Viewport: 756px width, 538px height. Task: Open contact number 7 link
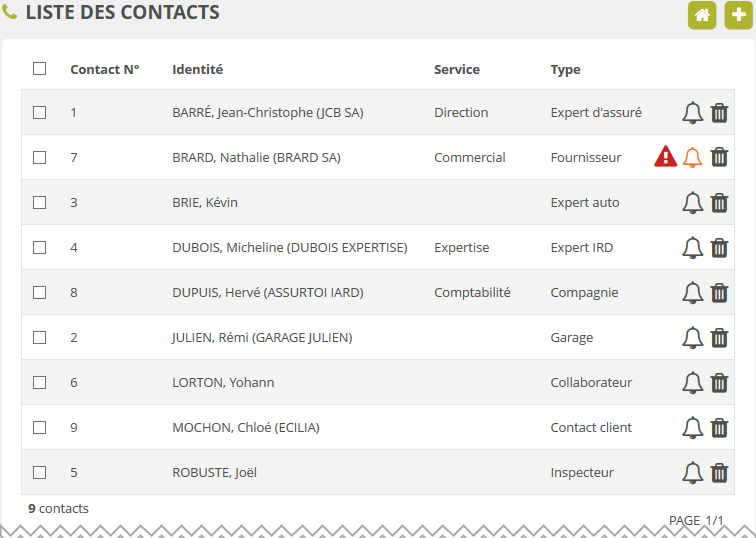click(x=74, y=158)
